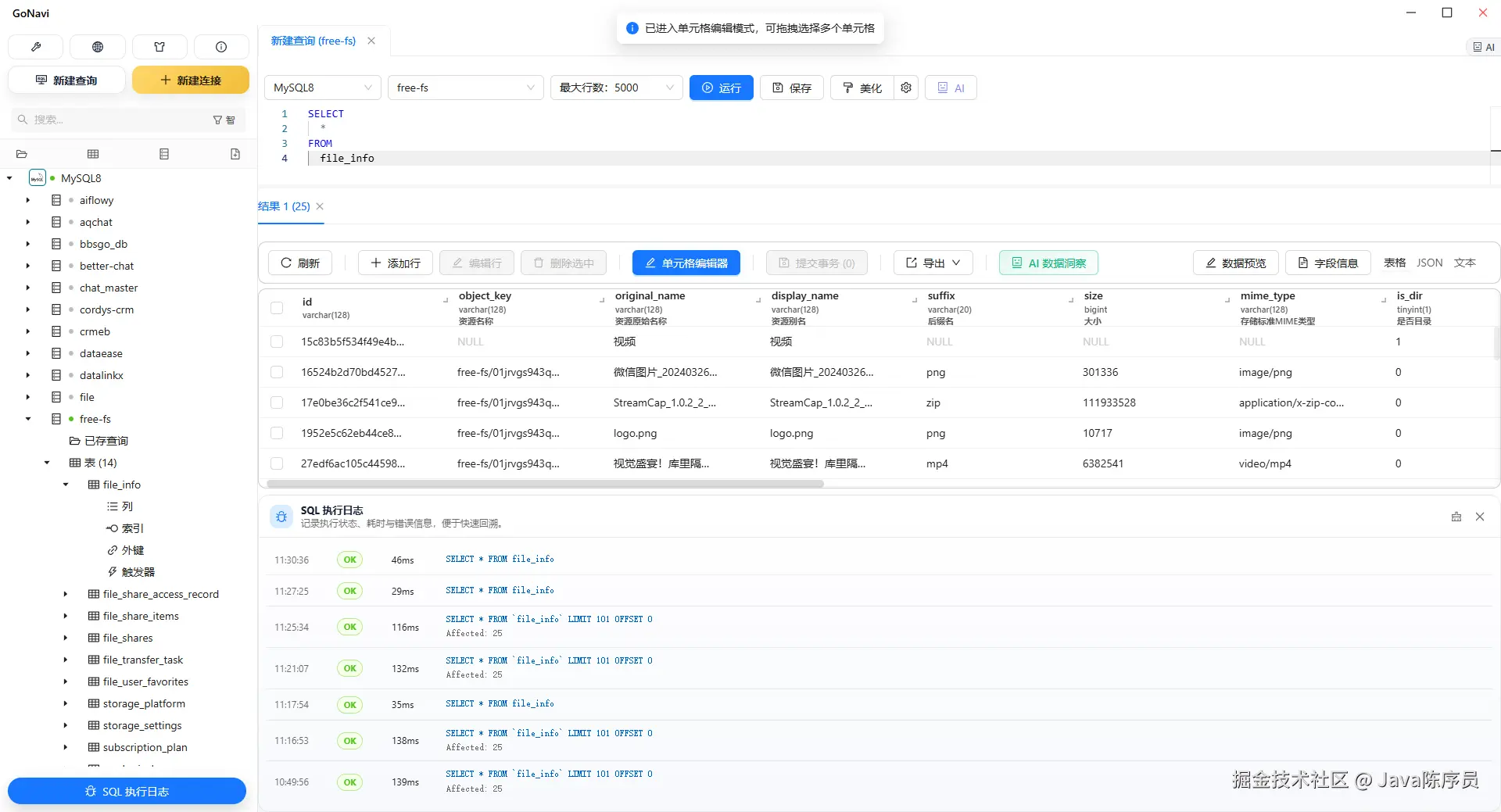
Task: Tick the select-all header checkbox
Action: (277, 308)
